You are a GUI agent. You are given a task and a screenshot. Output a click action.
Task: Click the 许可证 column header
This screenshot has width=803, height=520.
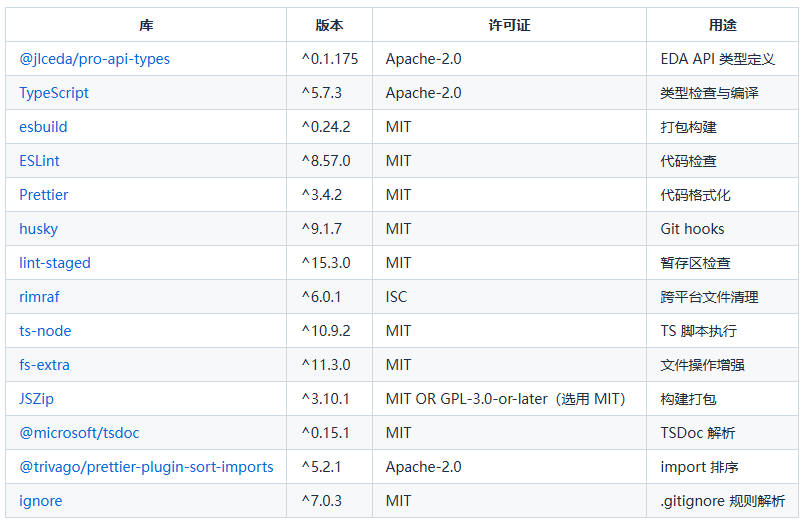(510, 25)
